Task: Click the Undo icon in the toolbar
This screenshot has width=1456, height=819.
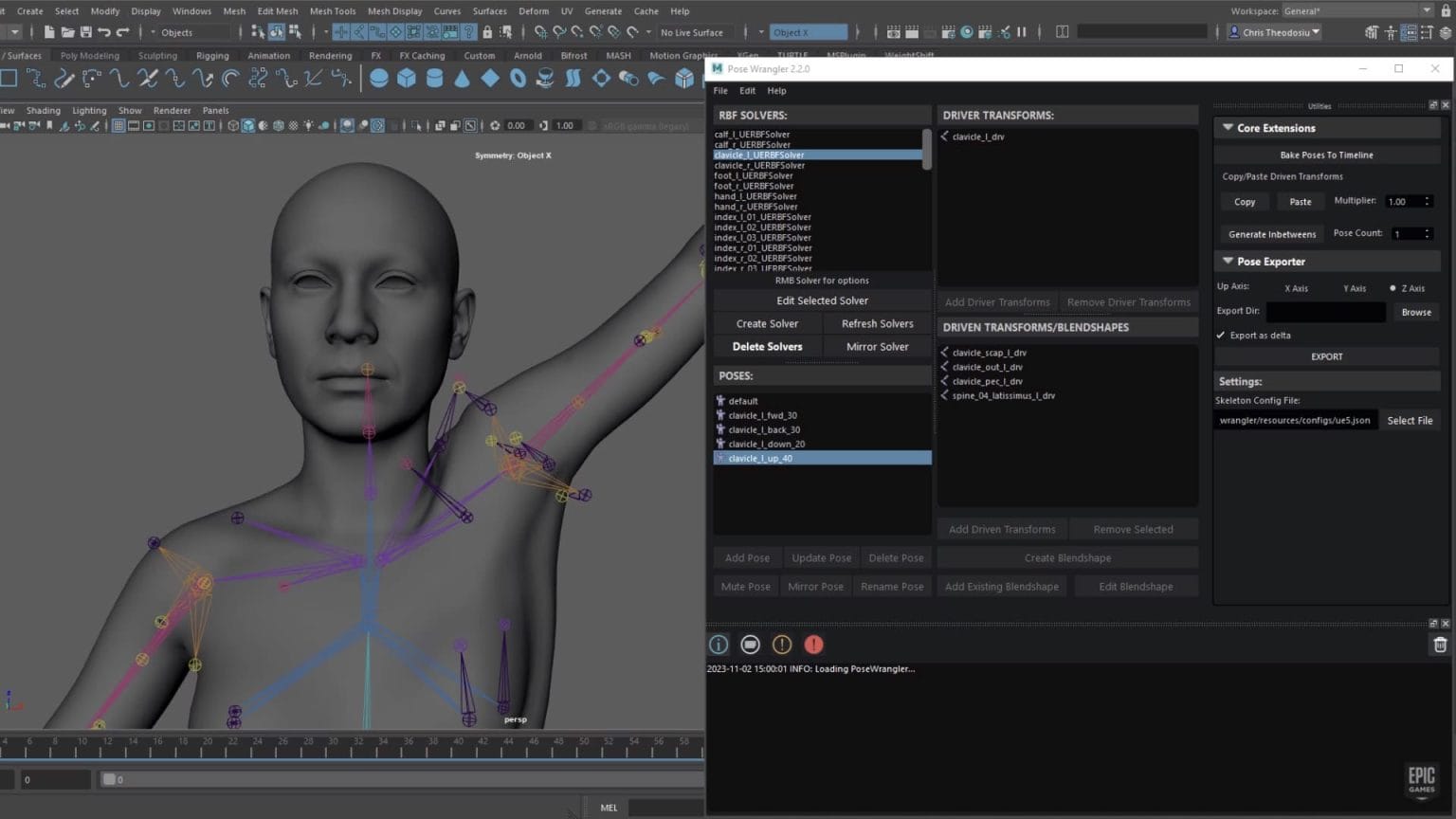Action: click(x=105, y=32)
